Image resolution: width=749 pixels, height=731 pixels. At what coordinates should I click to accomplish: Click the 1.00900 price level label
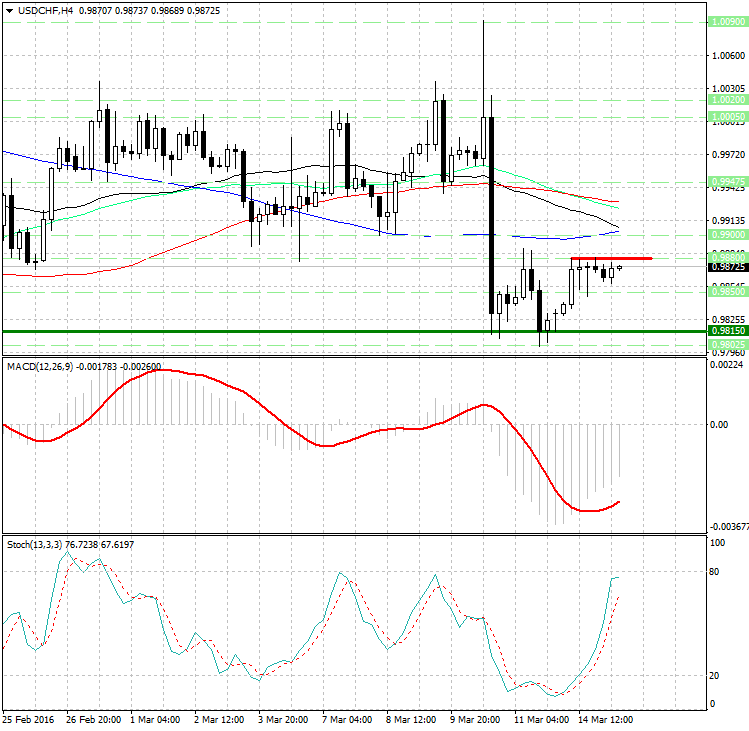[726, 21]
